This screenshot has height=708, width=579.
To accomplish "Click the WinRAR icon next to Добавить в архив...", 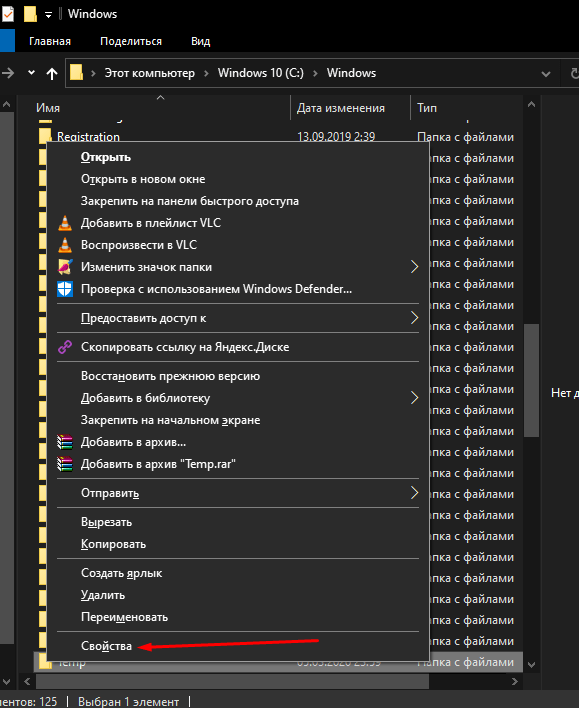I will (65, 442).
